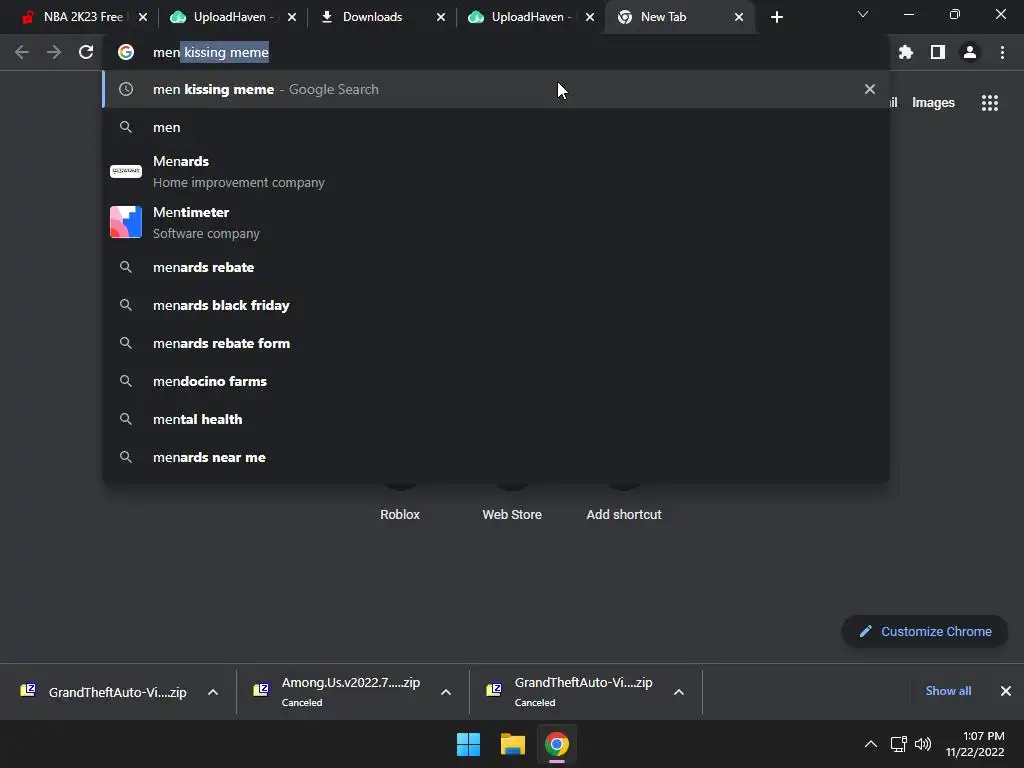Go forward using the forward arrow

54,52
